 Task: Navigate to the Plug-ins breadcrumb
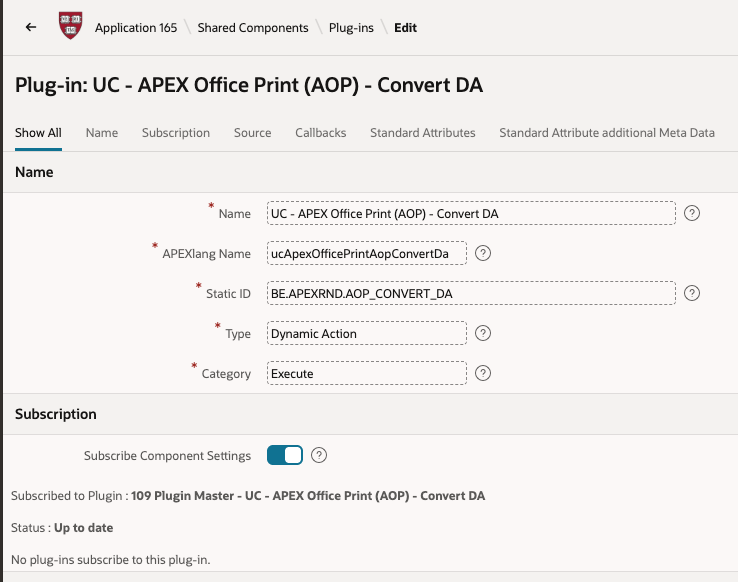tap(351, 28)
